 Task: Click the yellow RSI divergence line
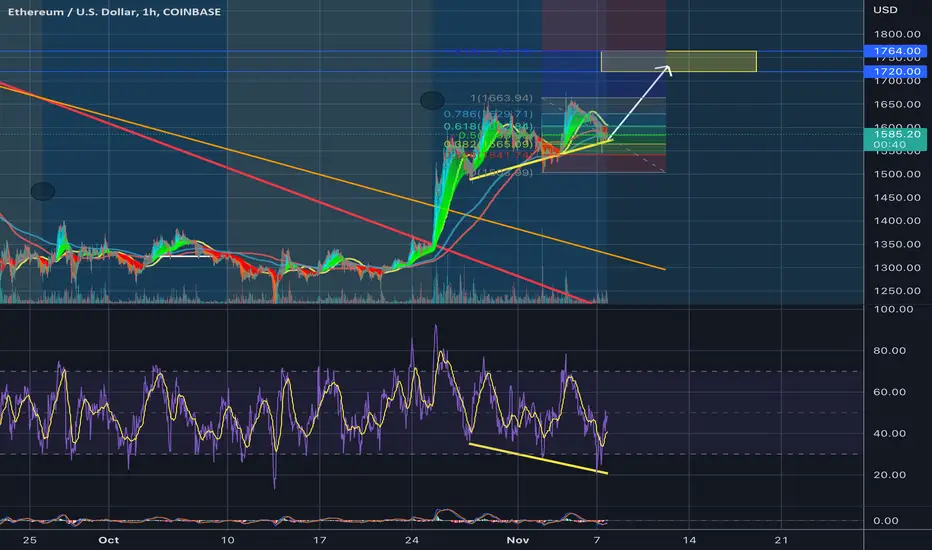pyautogui.click(x=538, y=458)
